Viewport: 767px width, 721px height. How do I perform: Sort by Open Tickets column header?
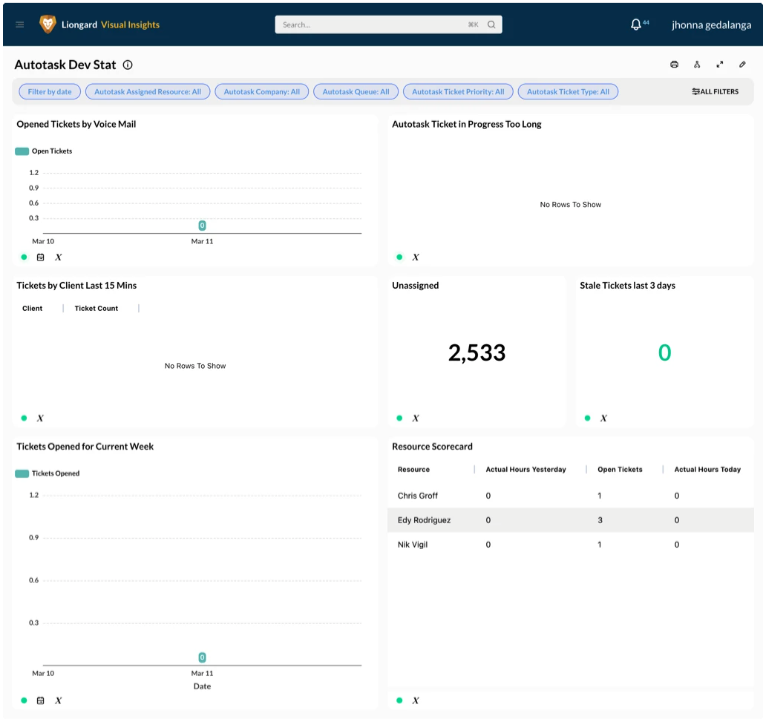coord(620,469)
